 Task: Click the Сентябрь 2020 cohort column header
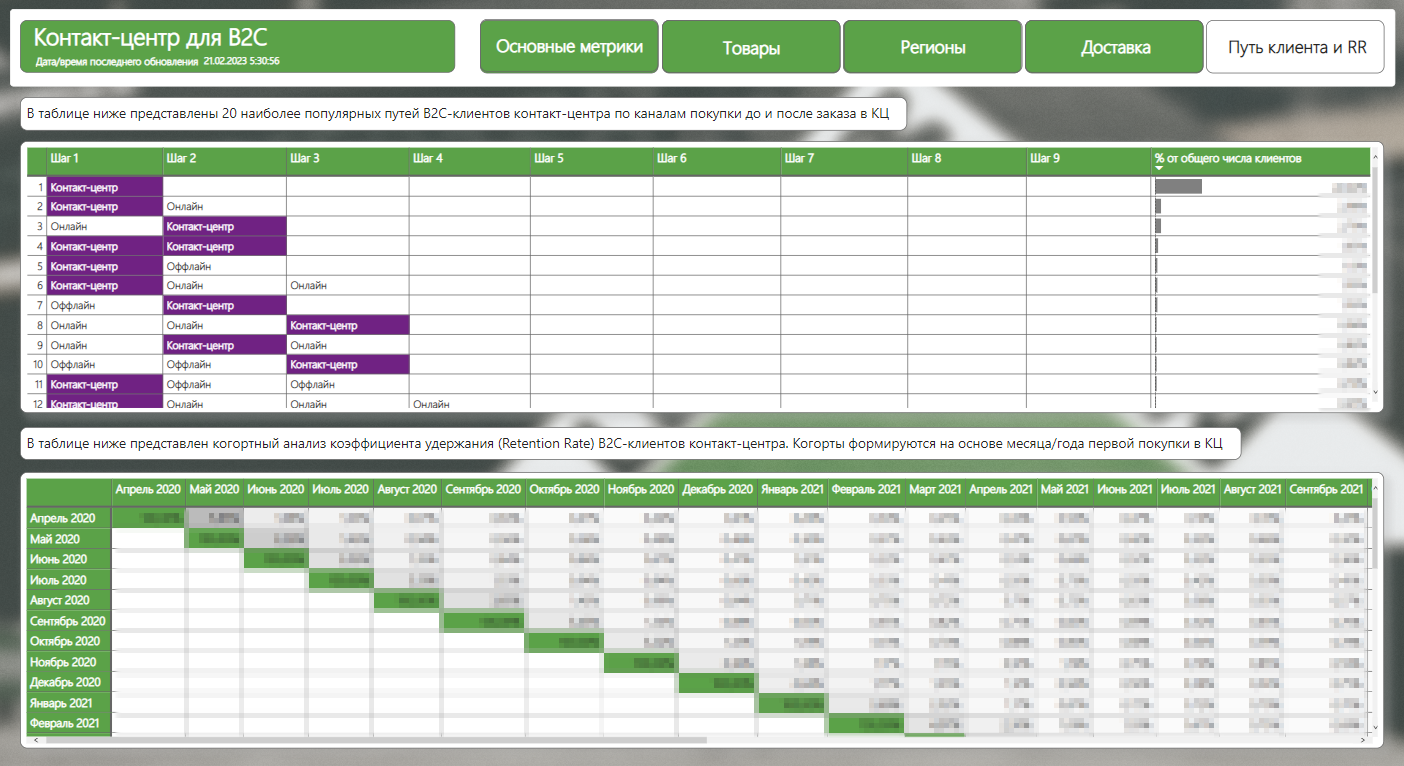tap(483, 490)
